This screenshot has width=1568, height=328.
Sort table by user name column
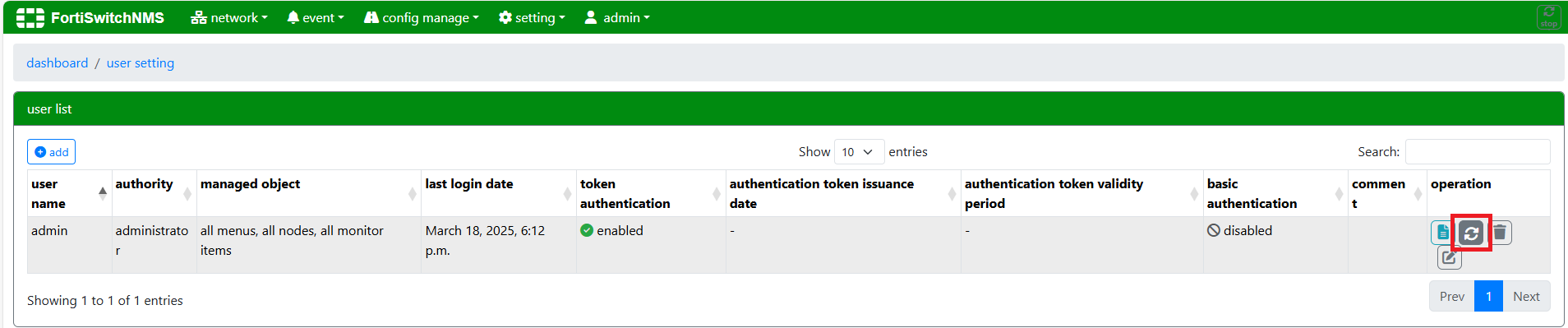[x=69, y=193]
